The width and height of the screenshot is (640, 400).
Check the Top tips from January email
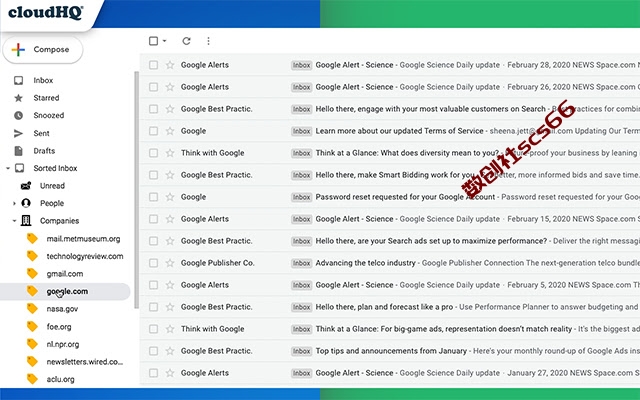153,351
